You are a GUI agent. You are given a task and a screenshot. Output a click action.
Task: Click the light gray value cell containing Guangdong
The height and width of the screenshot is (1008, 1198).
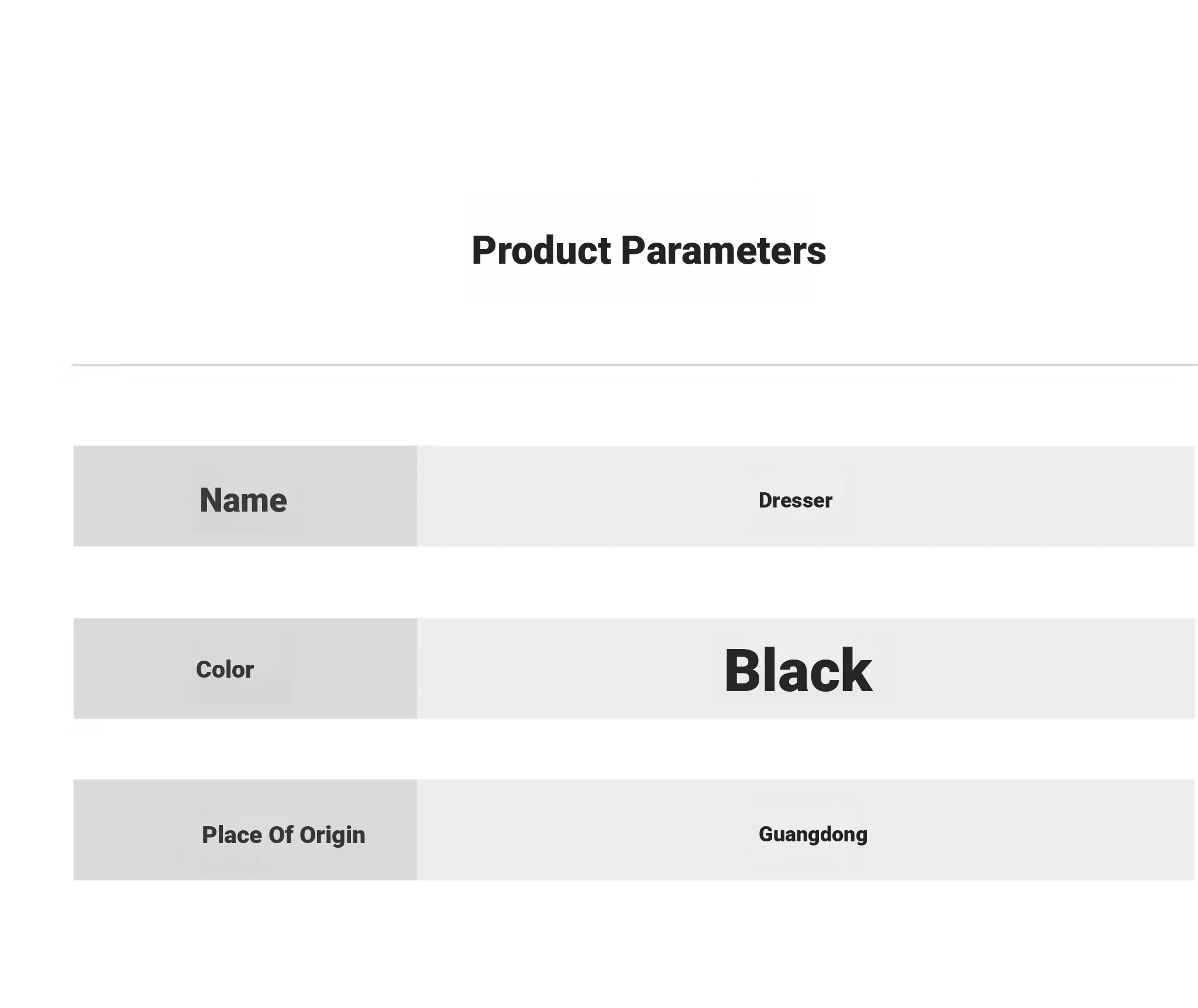pyautogui.click(x=805, y=830)
